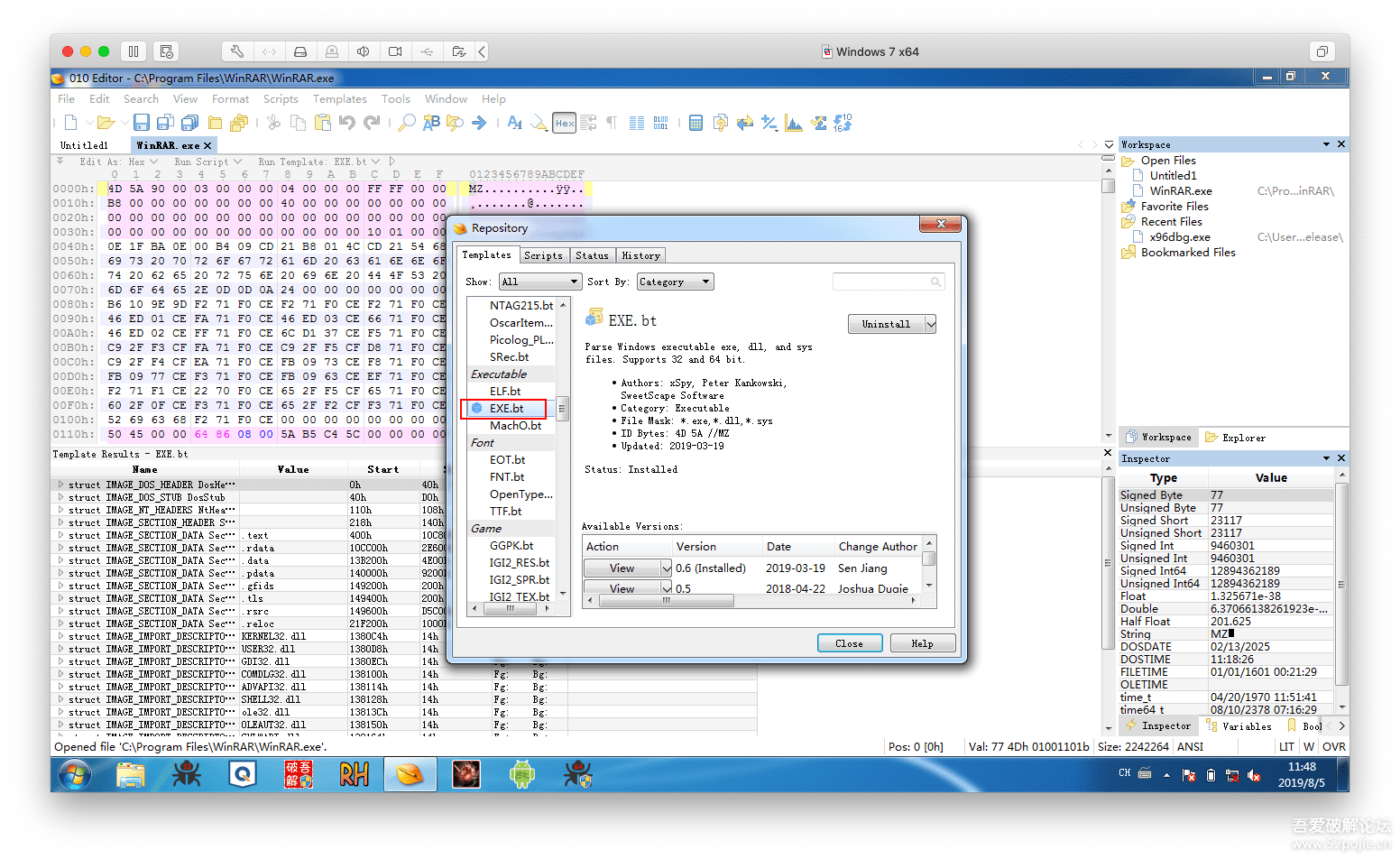The width and height of the screenshot is (1400, 859).
Task: Click the Paste clipboard icon
Action: pyautogui.click(x=322, y=123)
